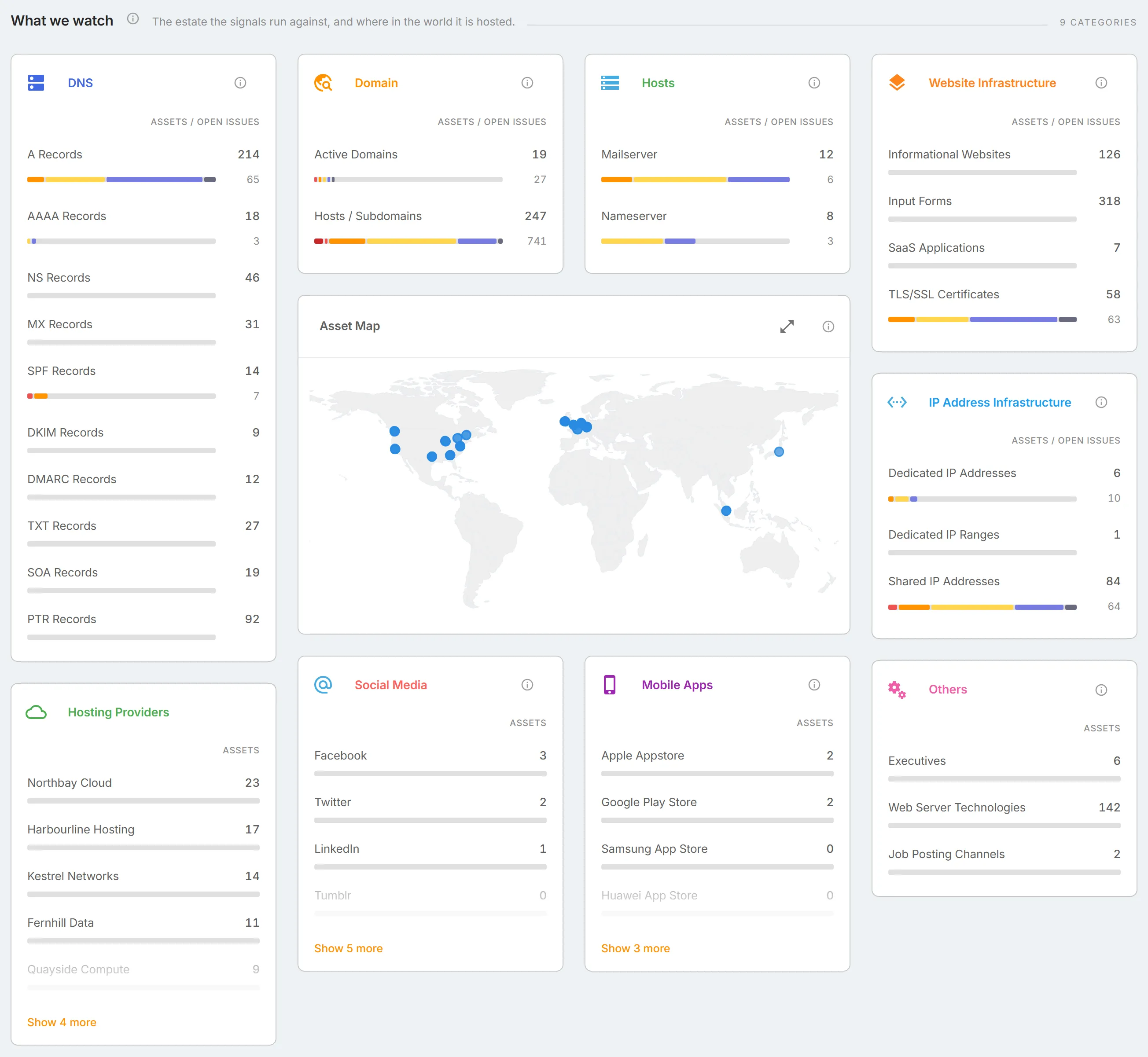Image resolution: width=1148 pixels, height=1057 pixels.
Task: Click the A Records severity bar
Action: [121, 180]
